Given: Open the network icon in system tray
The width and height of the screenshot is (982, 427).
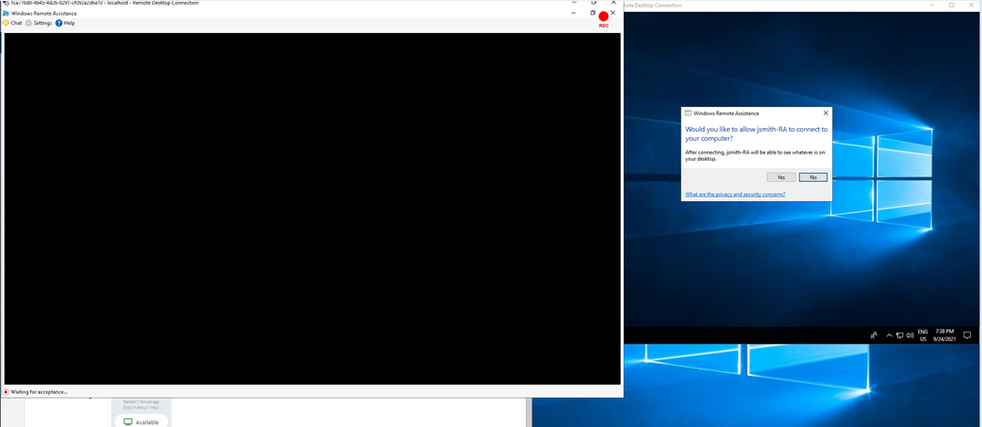Looking at the screenshot, I should point(899,336).
